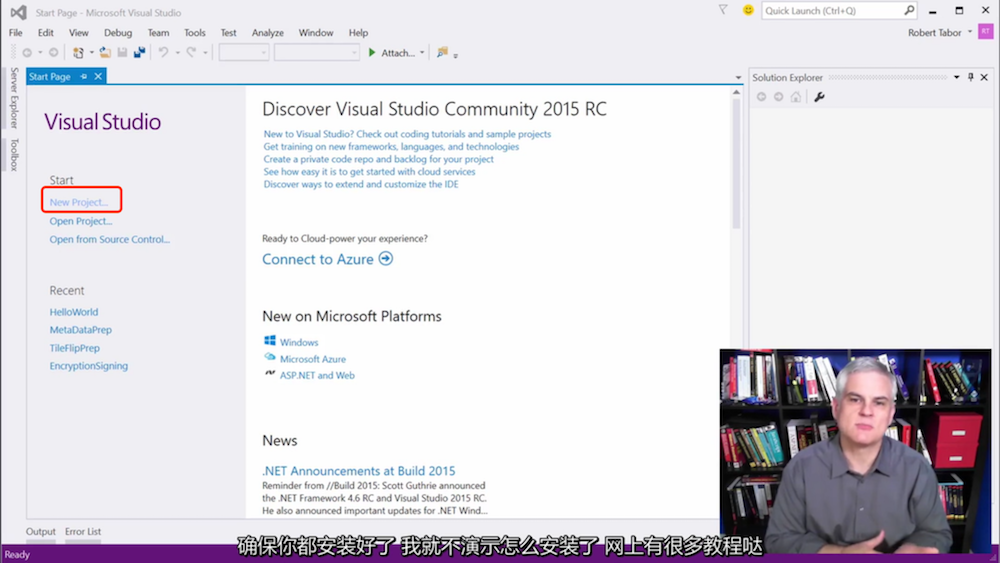Screen dimensions: 1000x563
Task: Click the Start Page scroll up arrow
Action: [737, 92]
